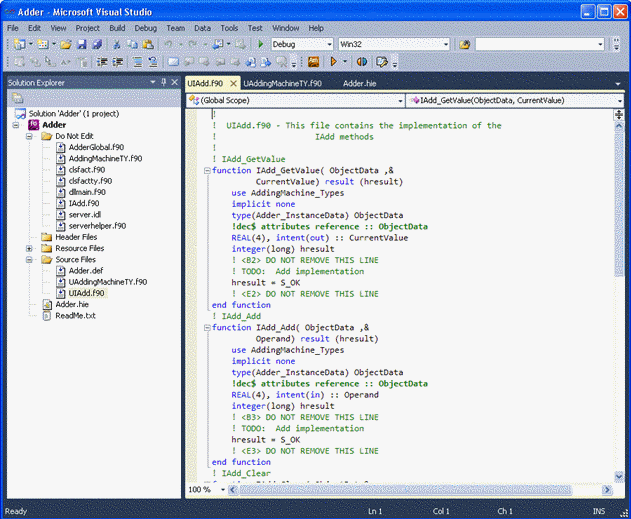Open the Build menu
This screenshot has height=519, width=631.
pos(117,28)
